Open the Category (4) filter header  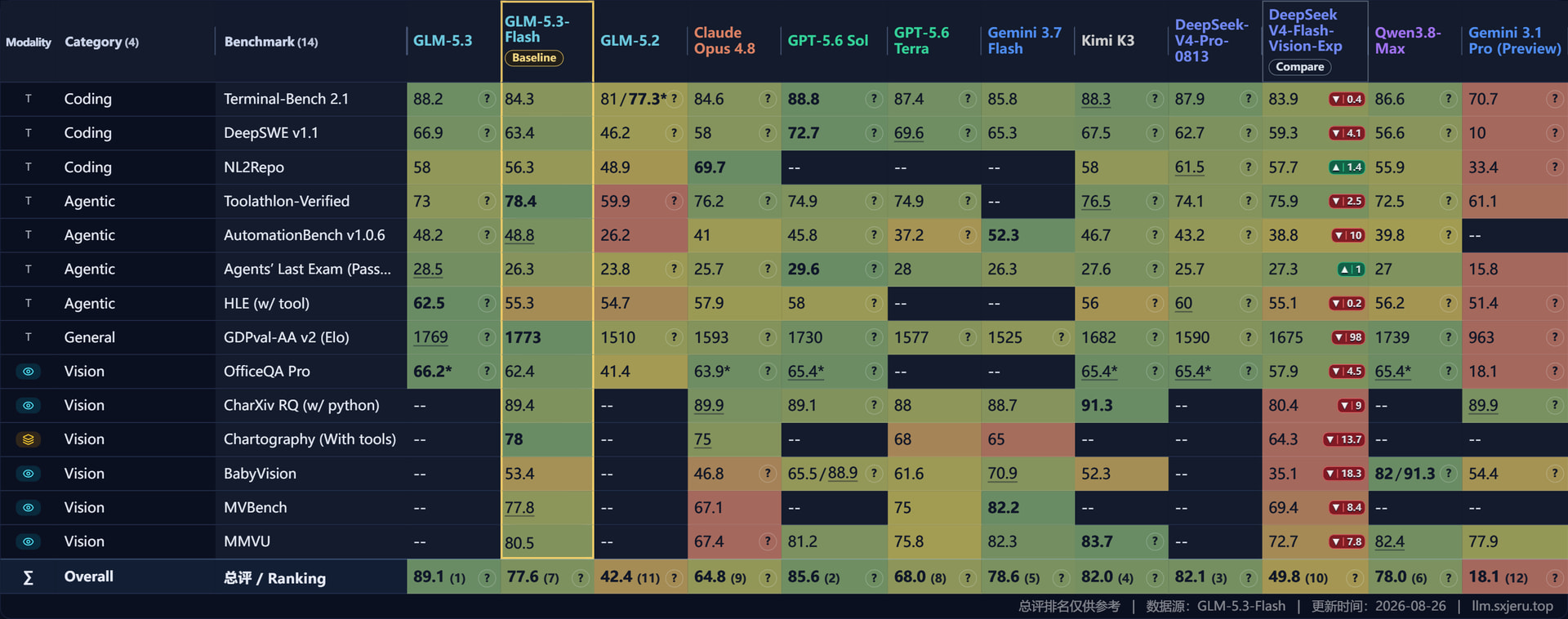(x=101, y=42)
